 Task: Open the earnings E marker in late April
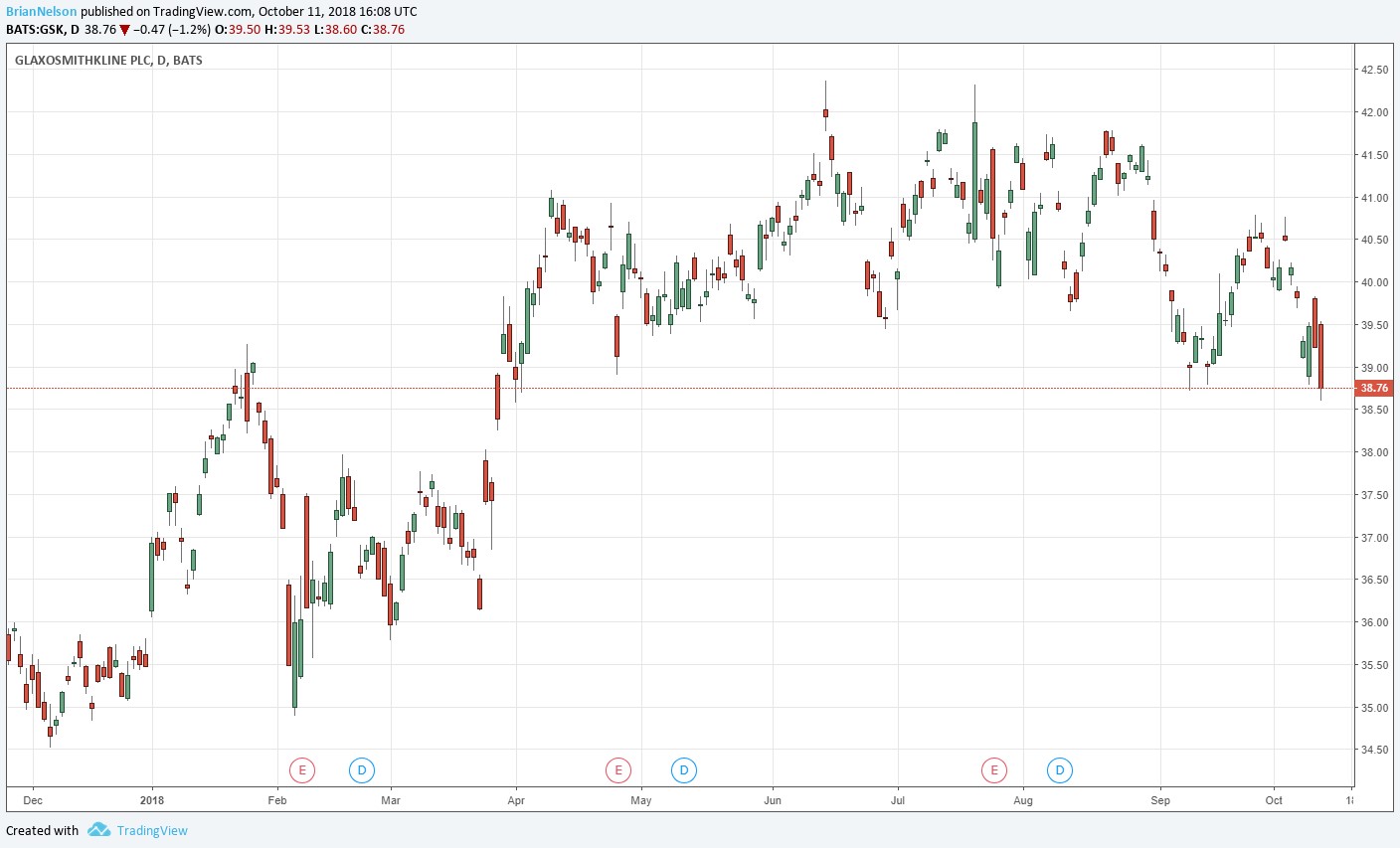point(618,769)
